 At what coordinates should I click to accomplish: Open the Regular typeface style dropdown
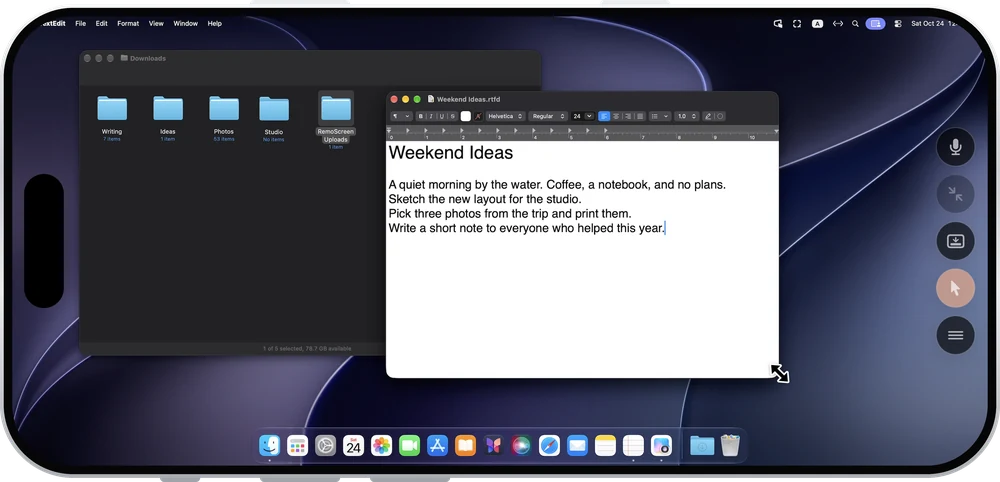tap(548, 116)
